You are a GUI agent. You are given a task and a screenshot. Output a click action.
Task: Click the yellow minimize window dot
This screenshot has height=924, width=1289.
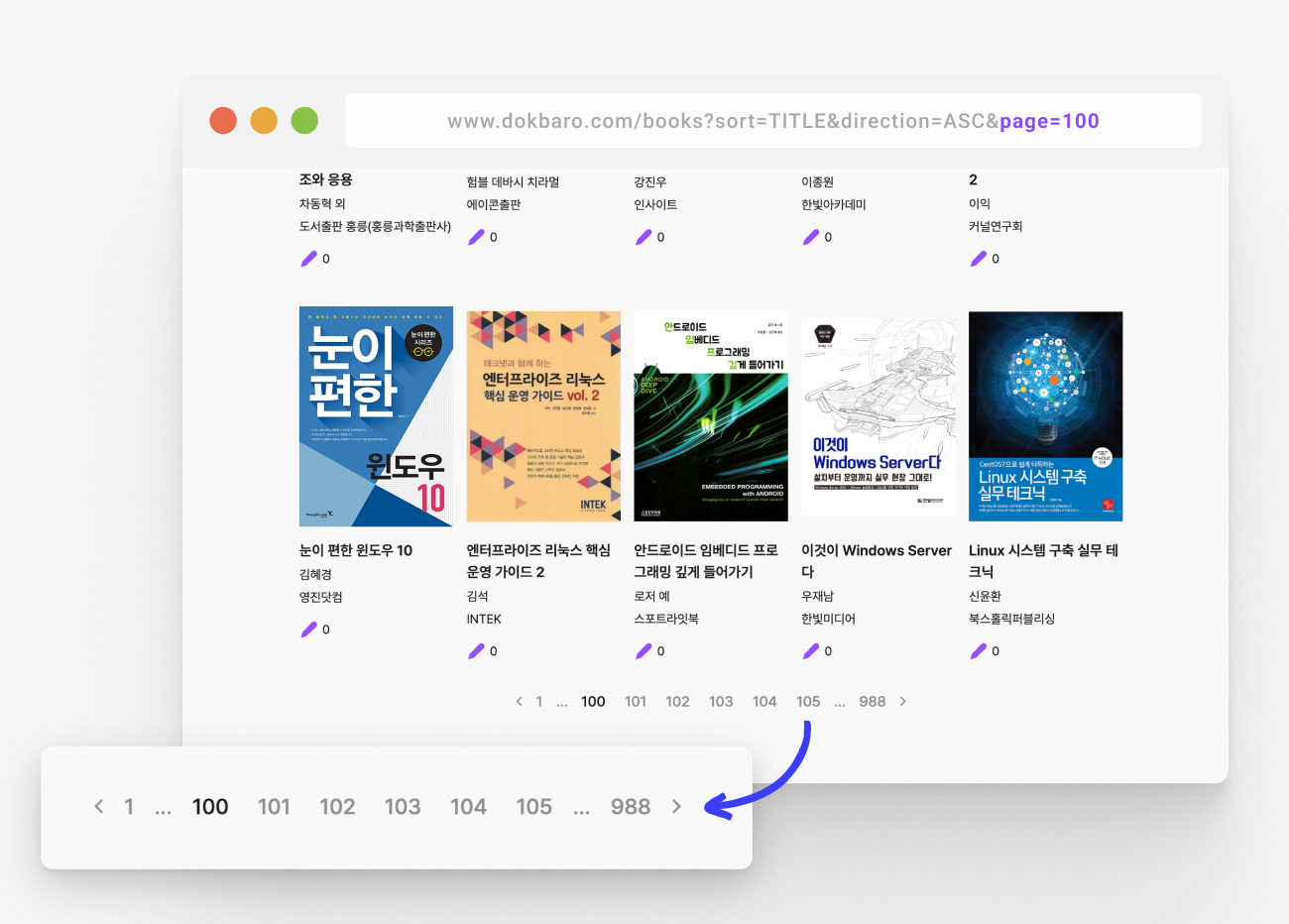[x=264, y=120]
